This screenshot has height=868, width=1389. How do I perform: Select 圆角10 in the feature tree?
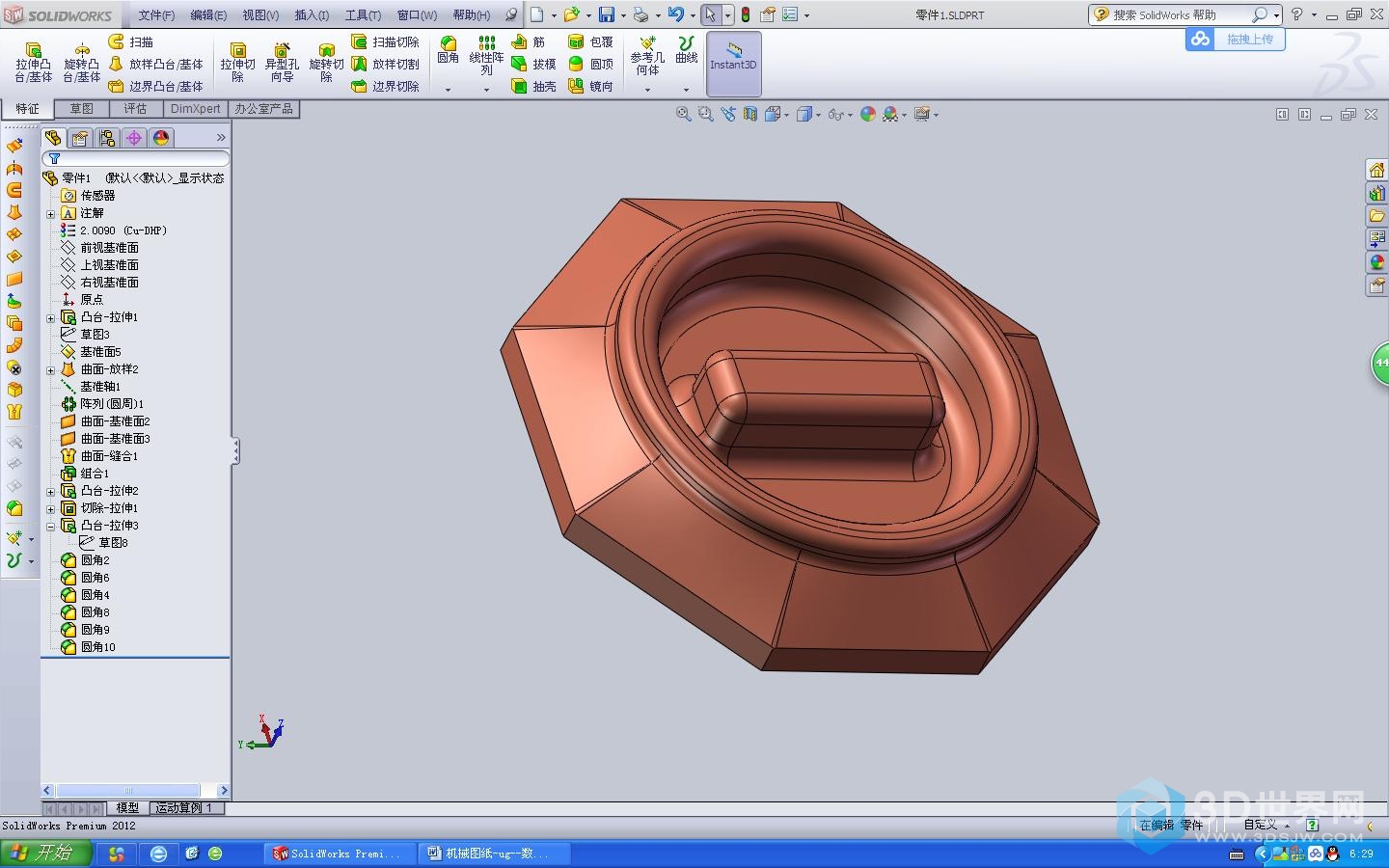tap(97, 647)
